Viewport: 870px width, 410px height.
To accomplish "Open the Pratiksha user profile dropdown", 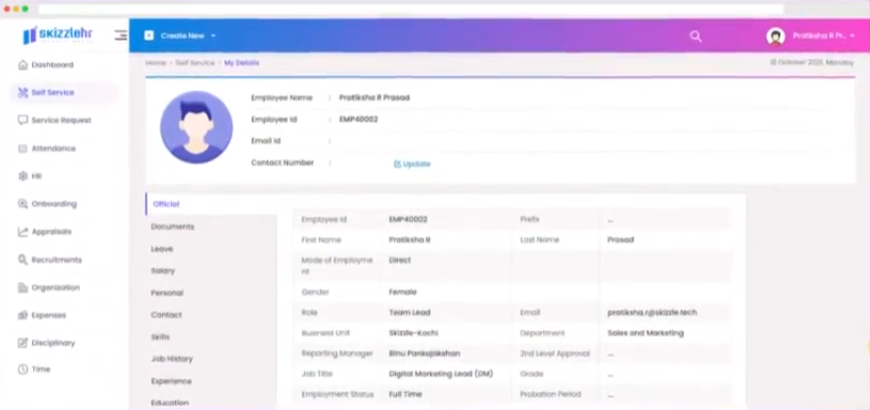I will (811, 36).
